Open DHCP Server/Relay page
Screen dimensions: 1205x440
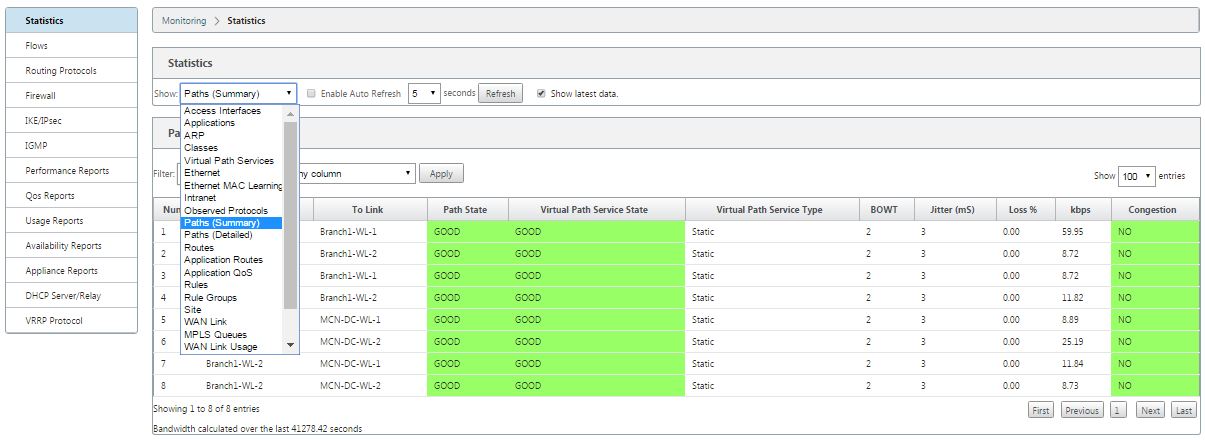click(71, 296)
